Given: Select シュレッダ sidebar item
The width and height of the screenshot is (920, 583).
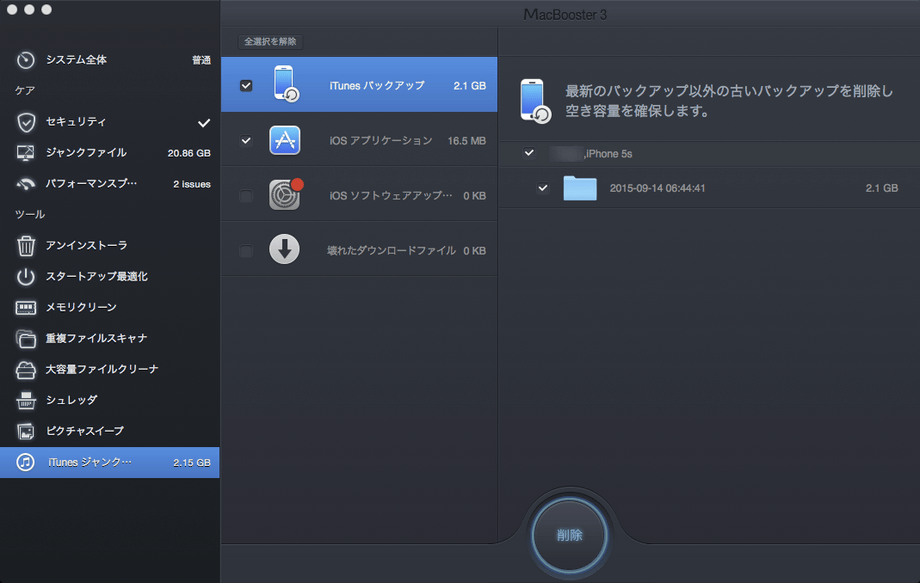Looking at the screenshot, I should tap(110, 401).
